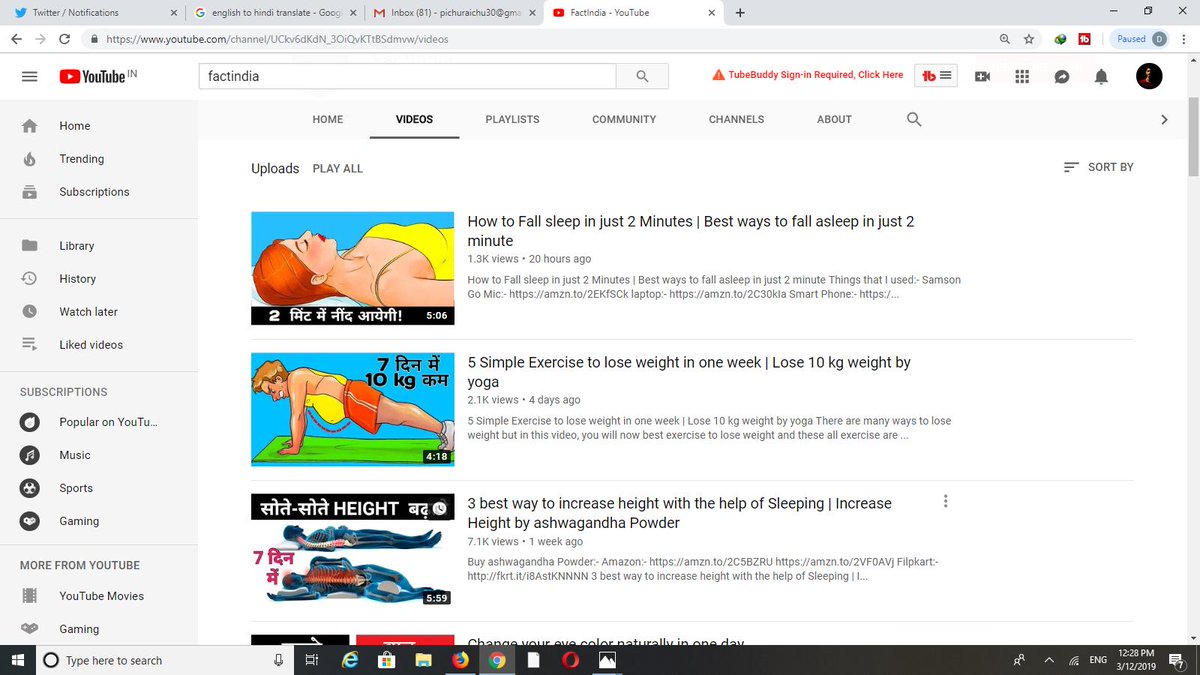Open the Windows Start menu
The width and height of the screenshot is (1200, 675).
pos(17,660)
